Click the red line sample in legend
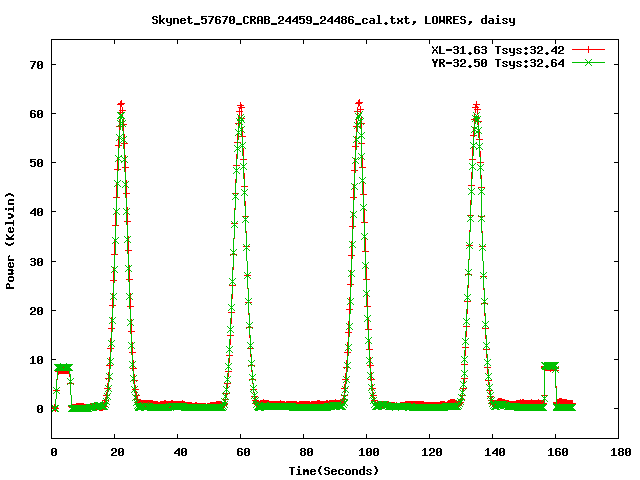 click(589, 49)
